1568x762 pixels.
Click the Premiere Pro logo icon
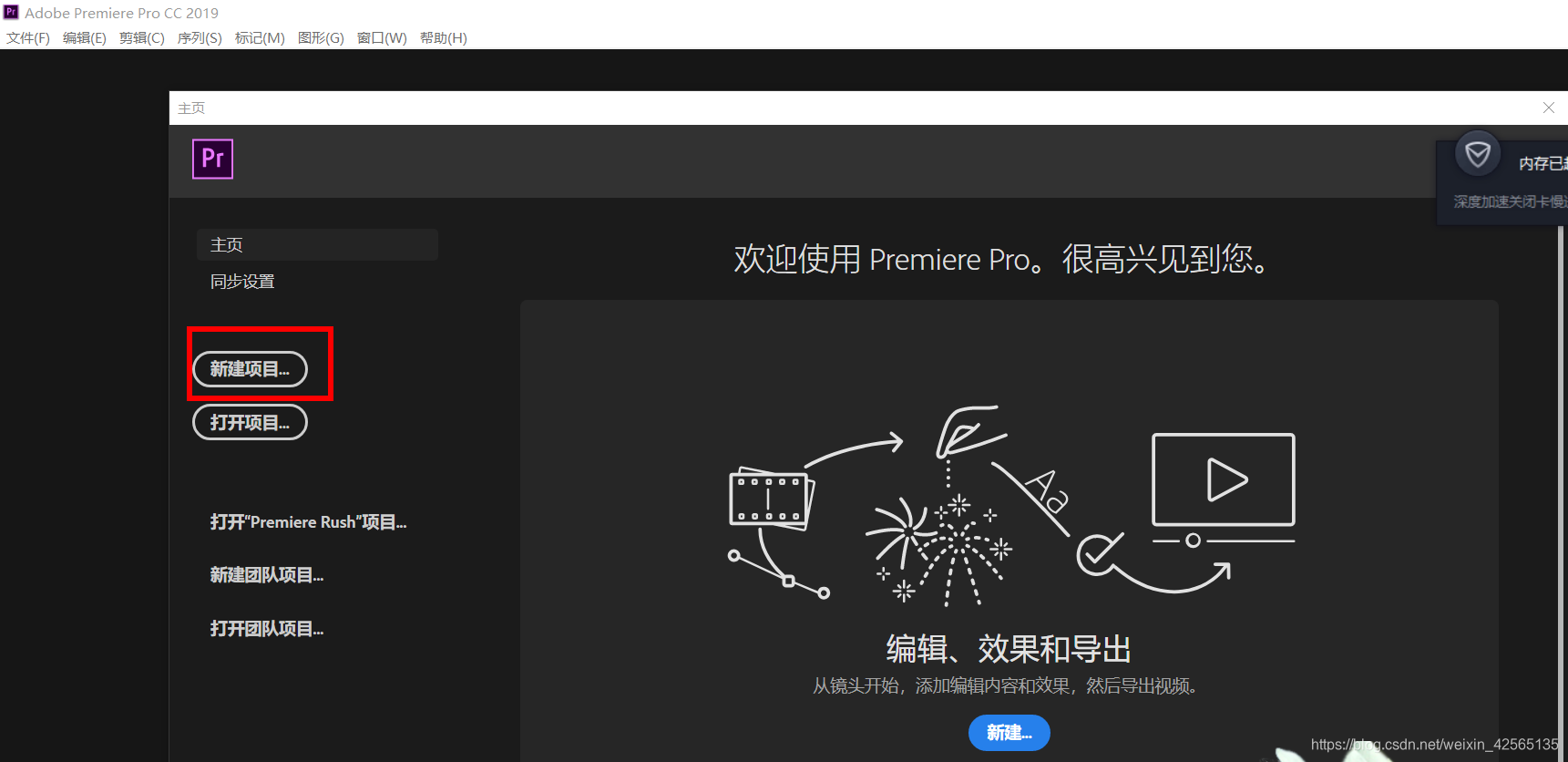point(212,159)
